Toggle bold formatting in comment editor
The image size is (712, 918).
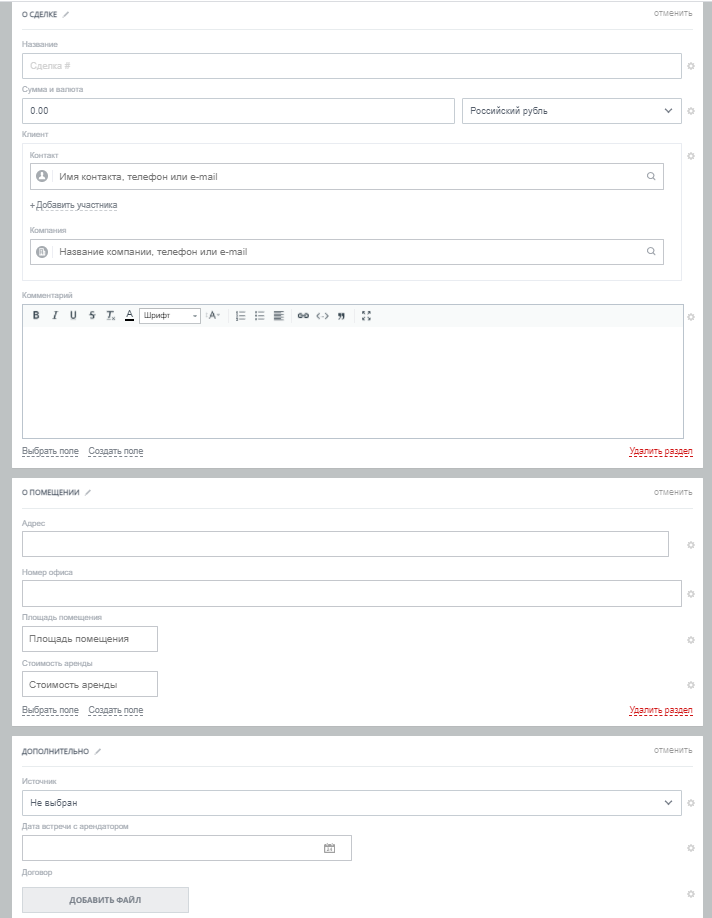coord(36,316)
